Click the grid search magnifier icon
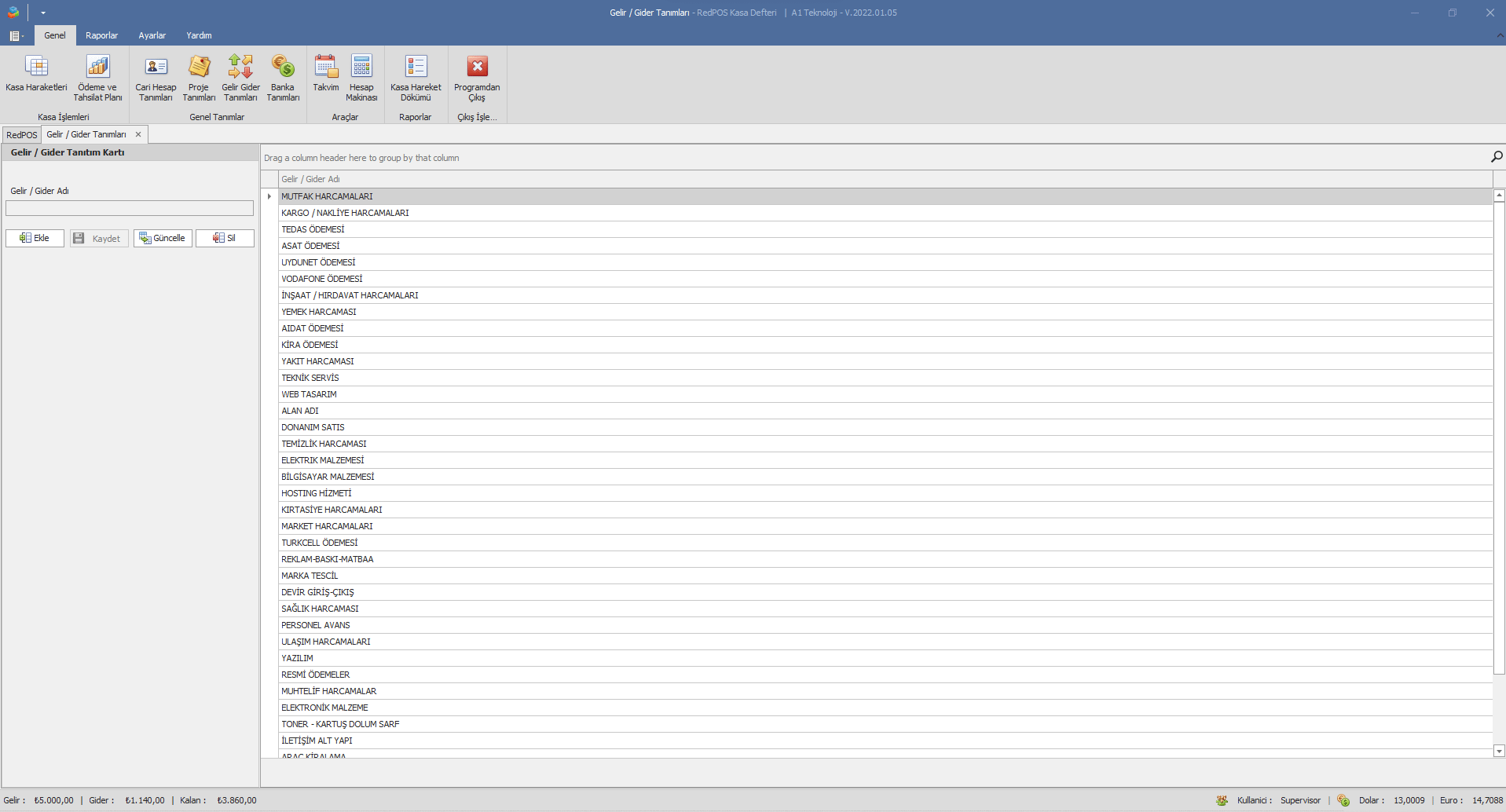1506x812 pixels. [1496, 157]
